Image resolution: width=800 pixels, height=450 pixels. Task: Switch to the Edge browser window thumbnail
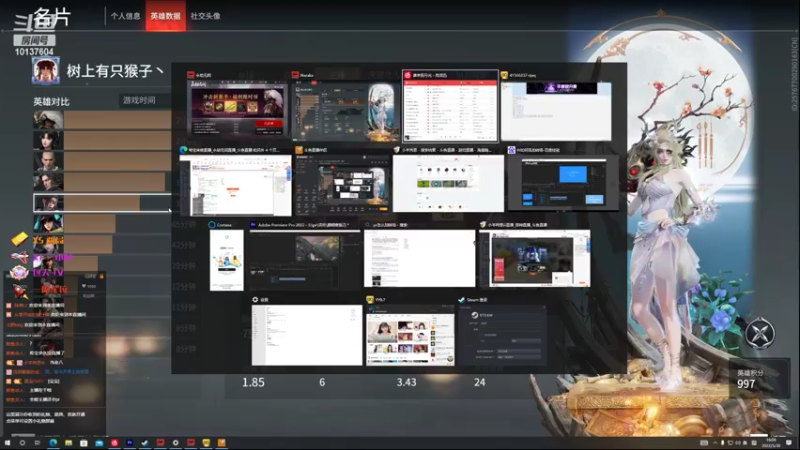[x=235, y=185]
